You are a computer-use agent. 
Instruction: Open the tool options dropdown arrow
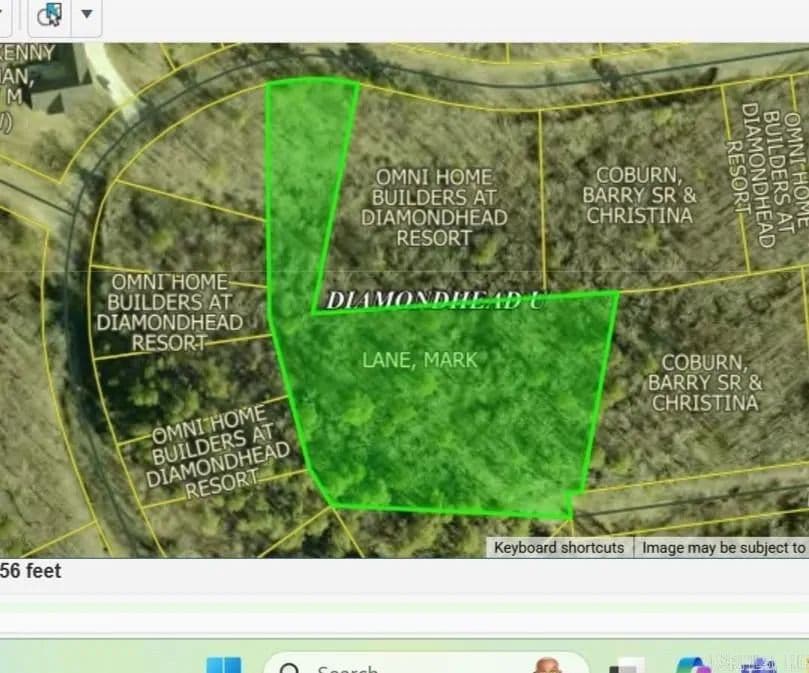86,17
